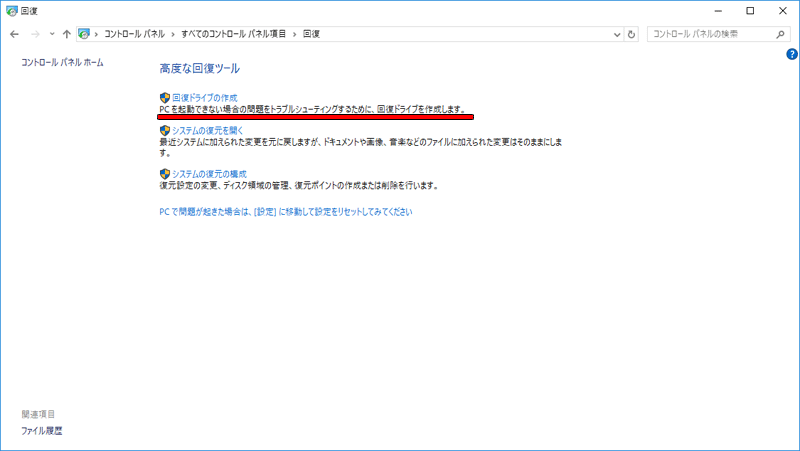Click the forward navigation arrow

point(35,34)
